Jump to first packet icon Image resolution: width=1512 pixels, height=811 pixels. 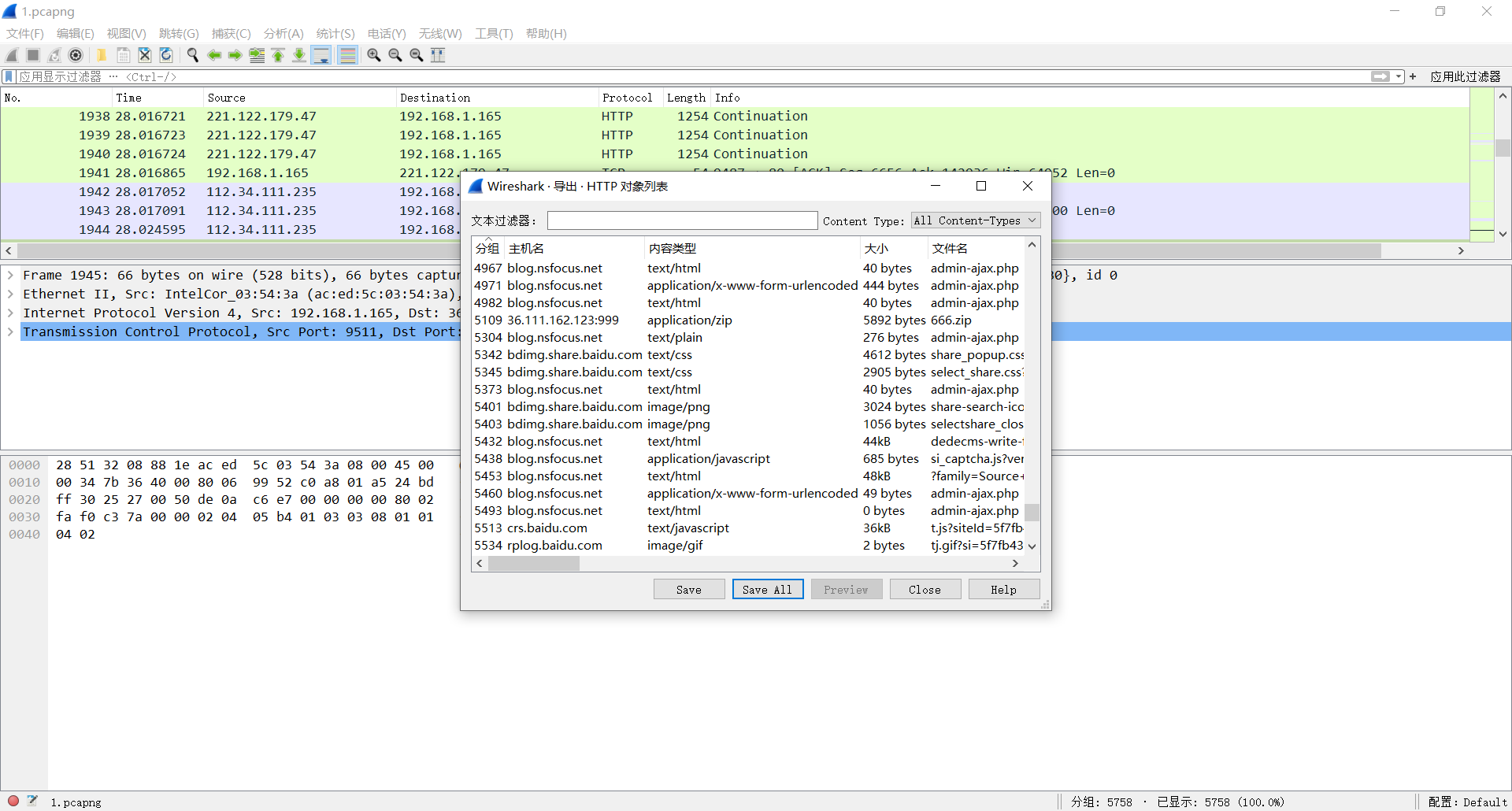pos(278,55)
